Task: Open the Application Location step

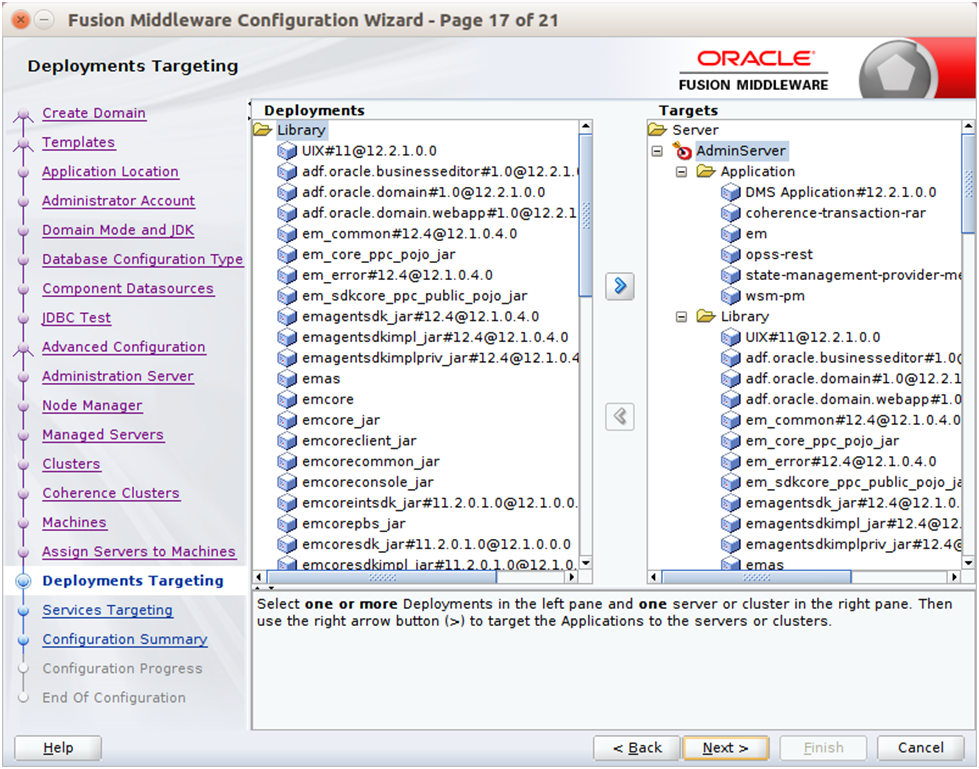Action: (111, 172)
